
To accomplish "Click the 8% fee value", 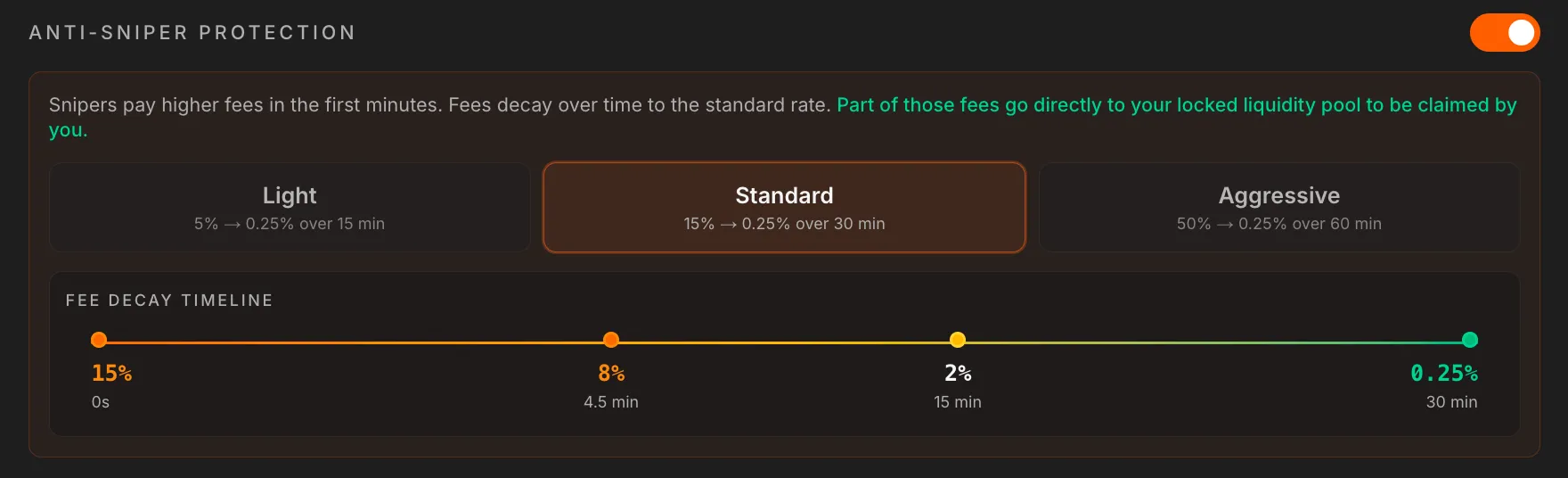I will pos(611,373).
